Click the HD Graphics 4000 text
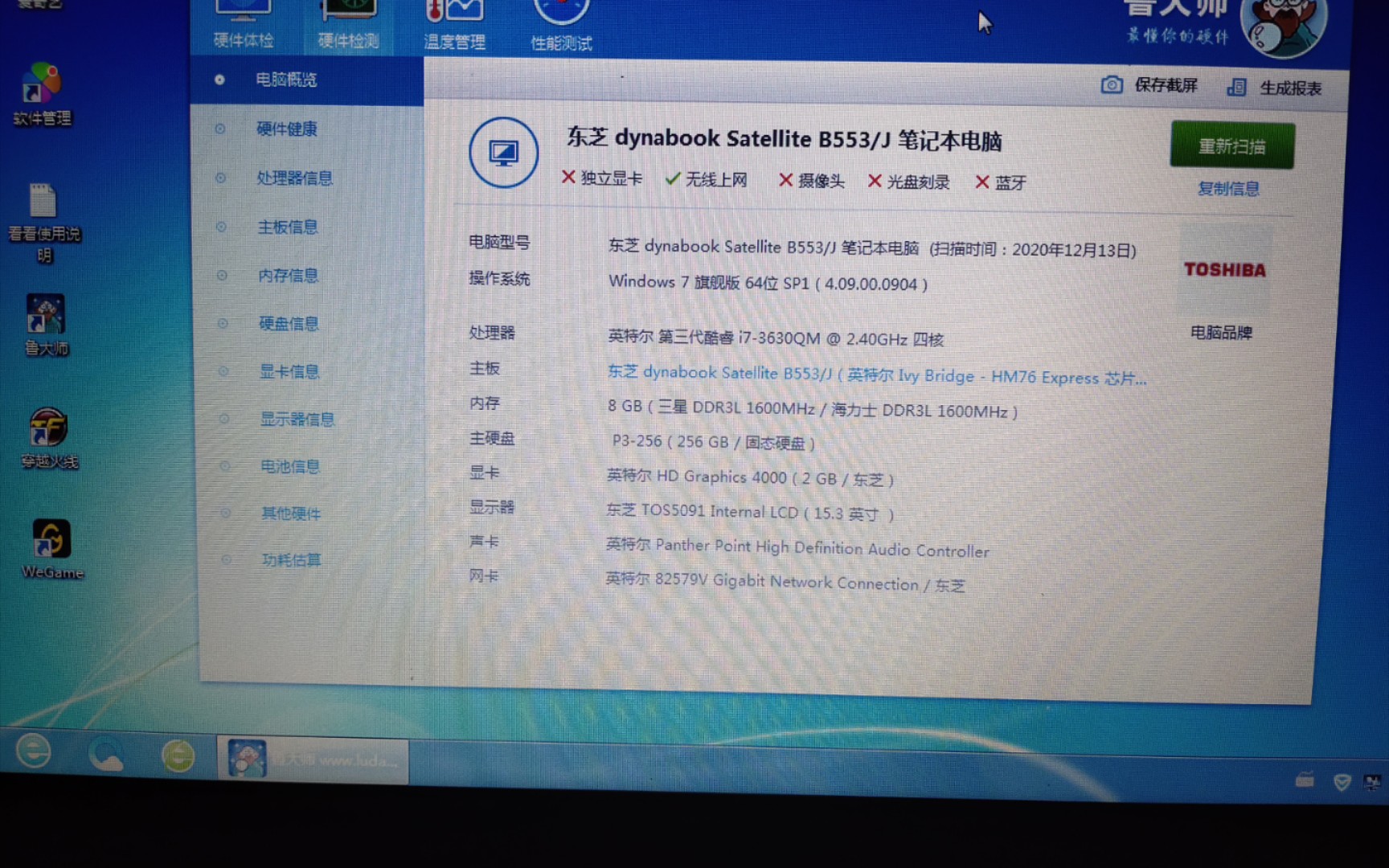This screenshot has height=868, width=1389. 750,477
